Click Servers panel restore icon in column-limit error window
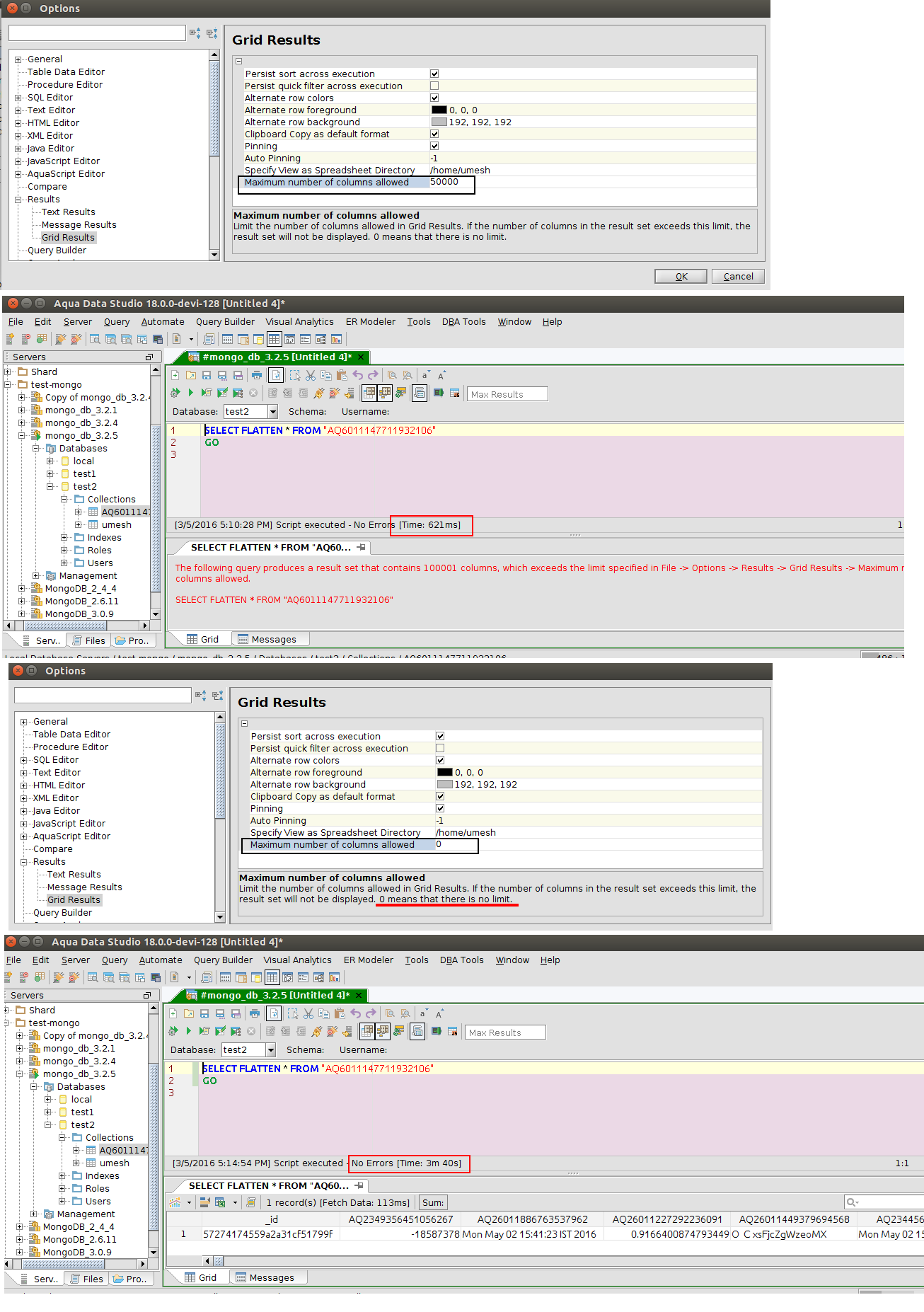The width and height of the screenshot is (924, 1312). 149,357
